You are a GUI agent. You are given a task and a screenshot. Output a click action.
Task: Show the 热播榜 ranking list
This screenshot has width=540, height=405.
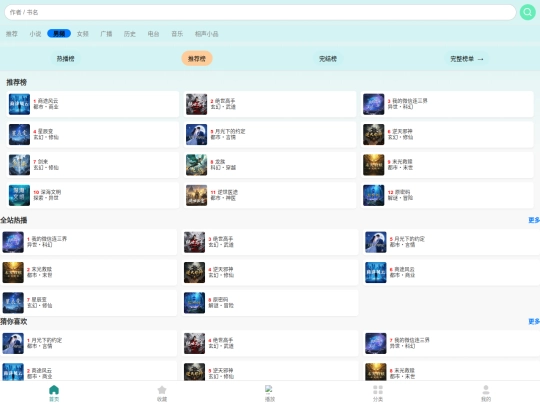[x=65, y=59]
